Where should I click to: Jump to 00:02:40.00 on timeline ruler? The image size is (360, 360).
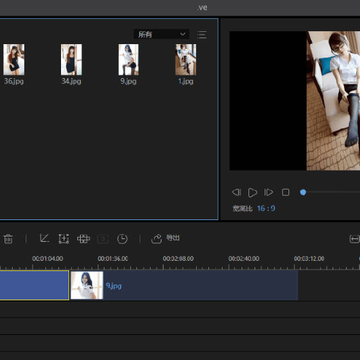tap(244, 259)
